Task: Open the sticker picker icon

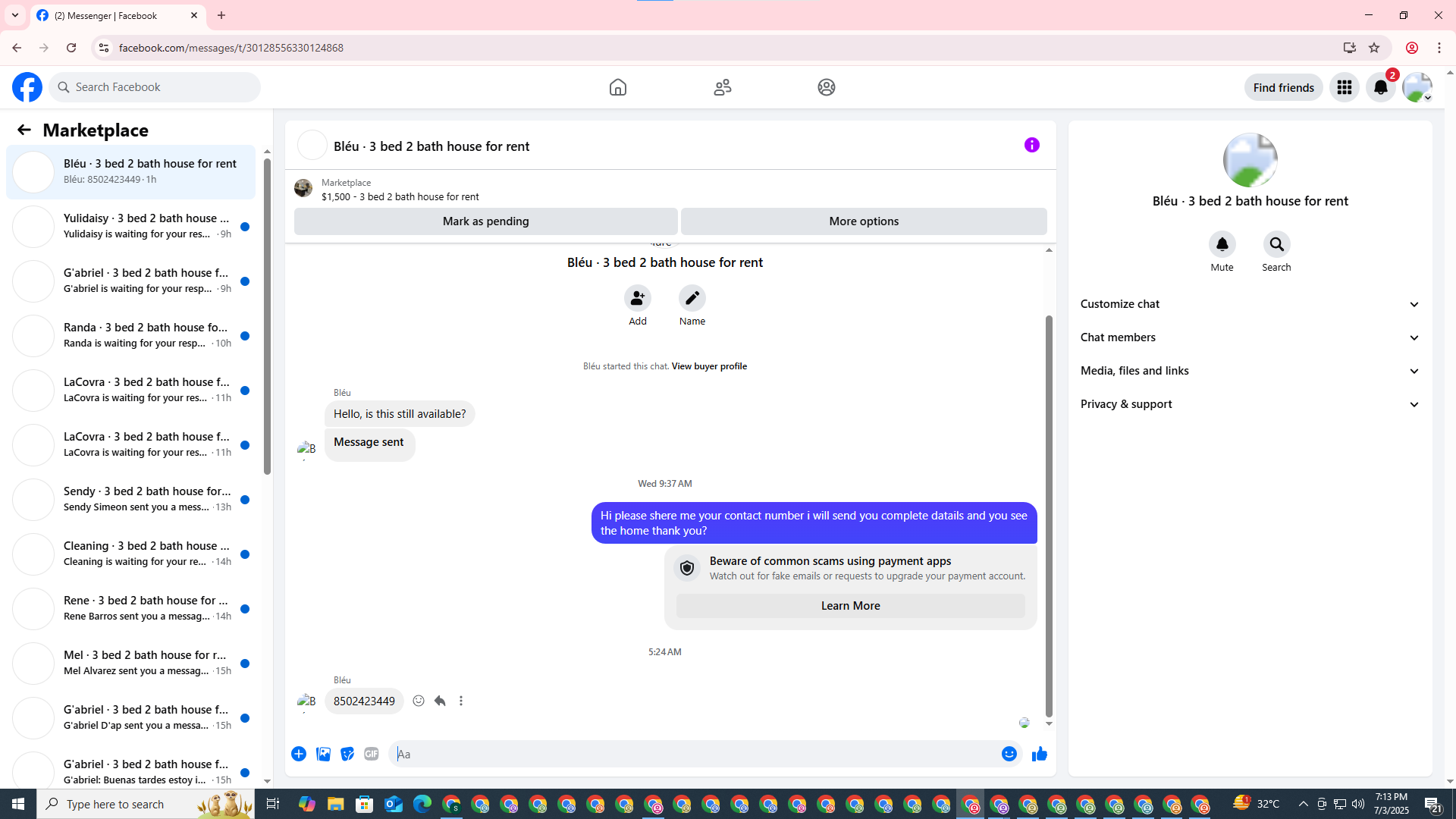Action: 347,754
